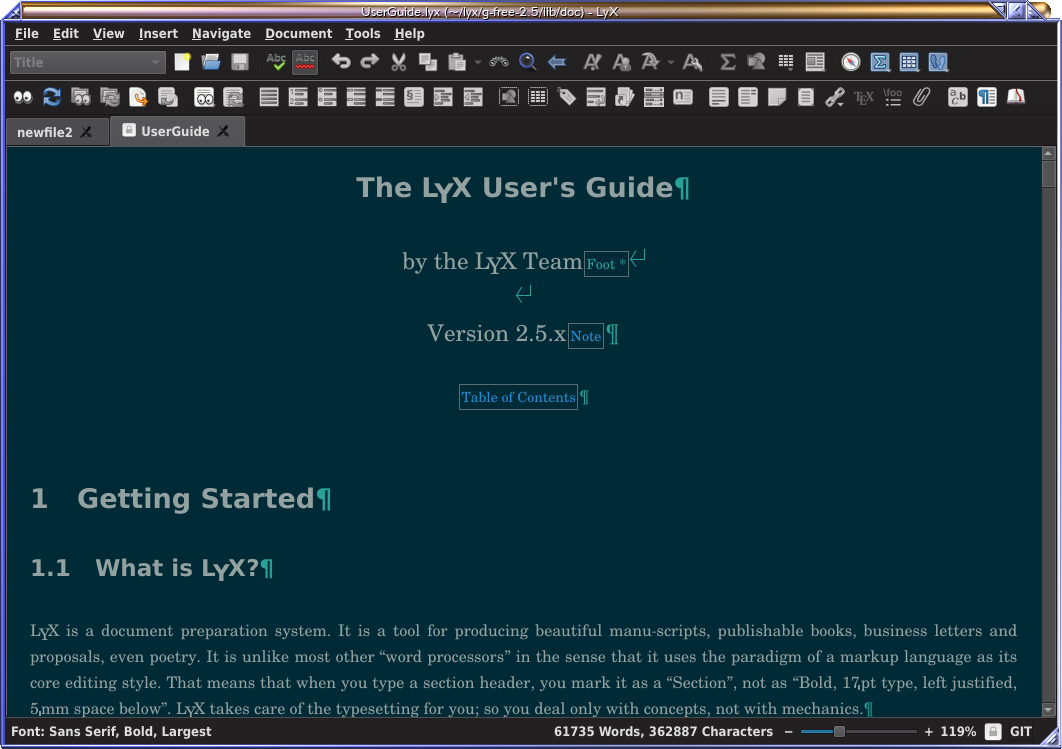The width and height of the screenshot is (1062, 749).
Task: Click the Undo arrow icon
Action: [341, 62]
